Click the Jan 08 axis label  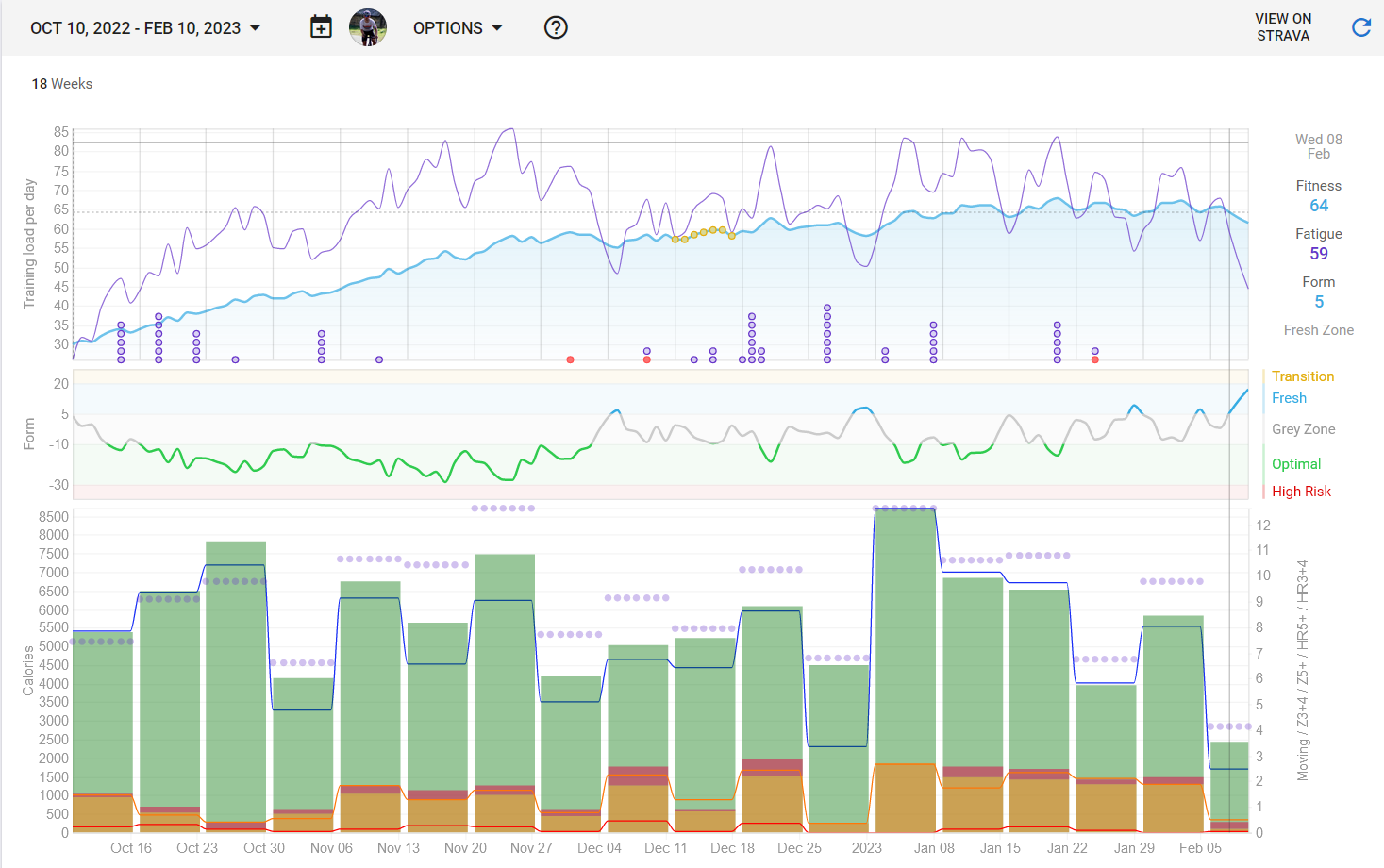click(x=934, y=848)
